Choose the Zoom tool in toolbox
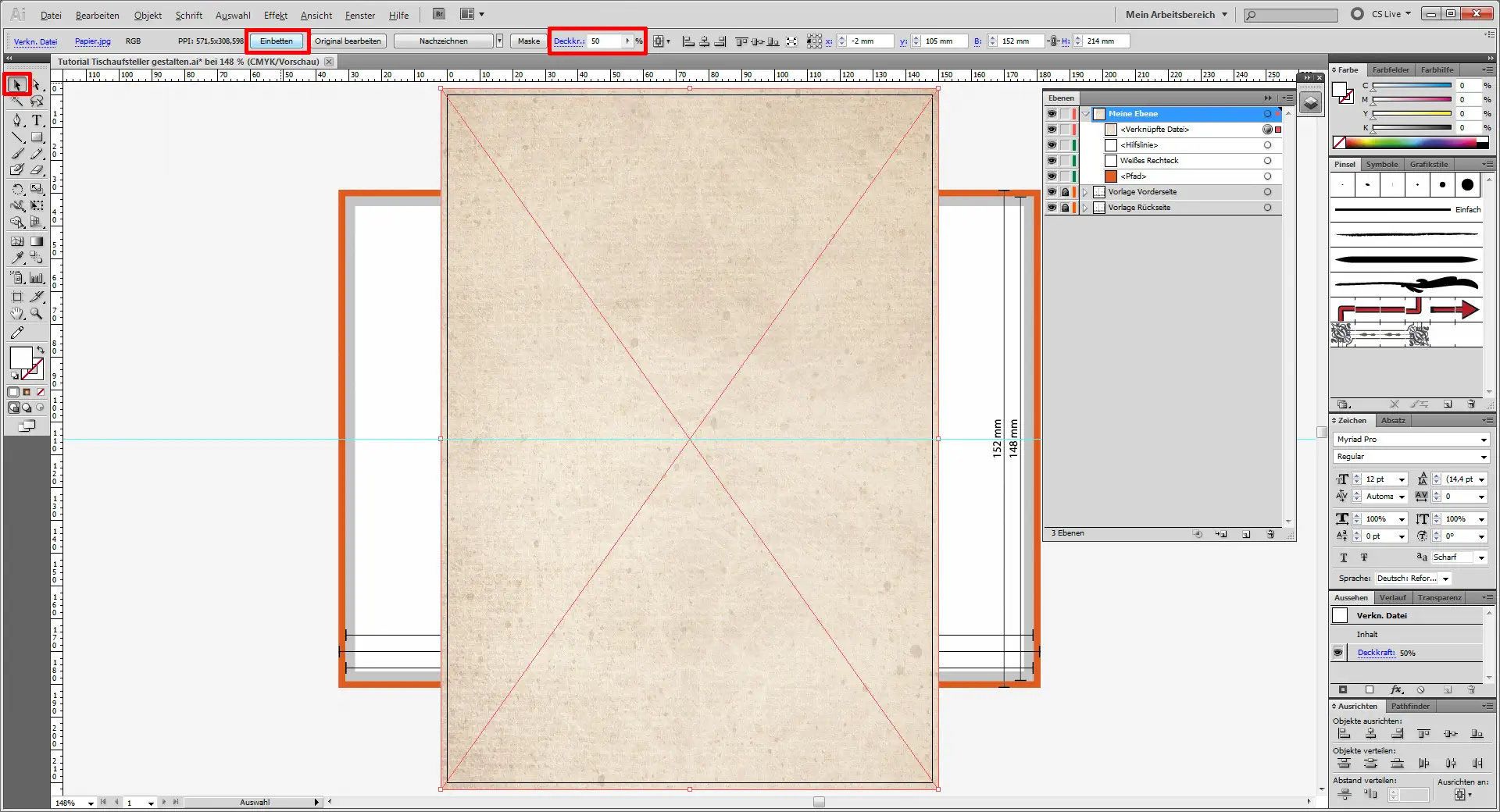Viewport: 1500px width, 812px height. 37,314
